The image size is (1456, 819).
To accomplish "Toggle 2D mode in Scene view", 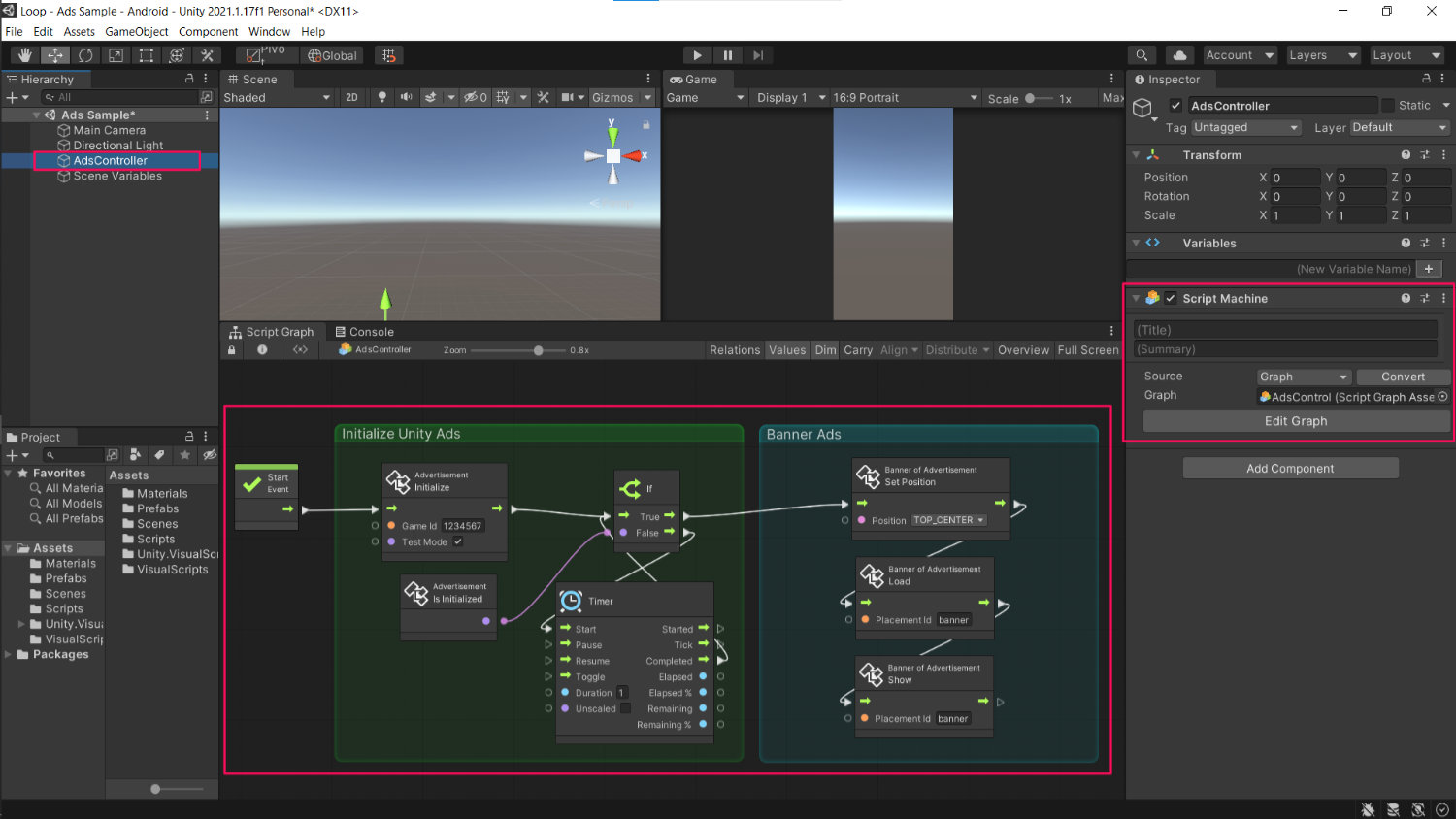I will 351,97.
